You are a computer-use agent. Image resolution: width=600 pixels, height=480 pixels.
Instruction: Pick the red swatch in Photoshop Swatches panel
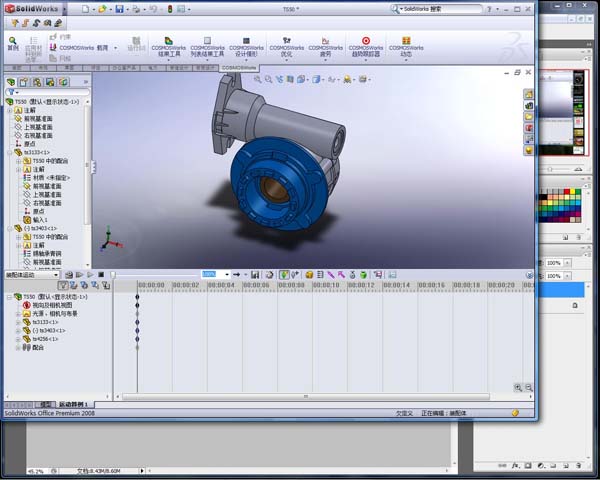(567, 191)
